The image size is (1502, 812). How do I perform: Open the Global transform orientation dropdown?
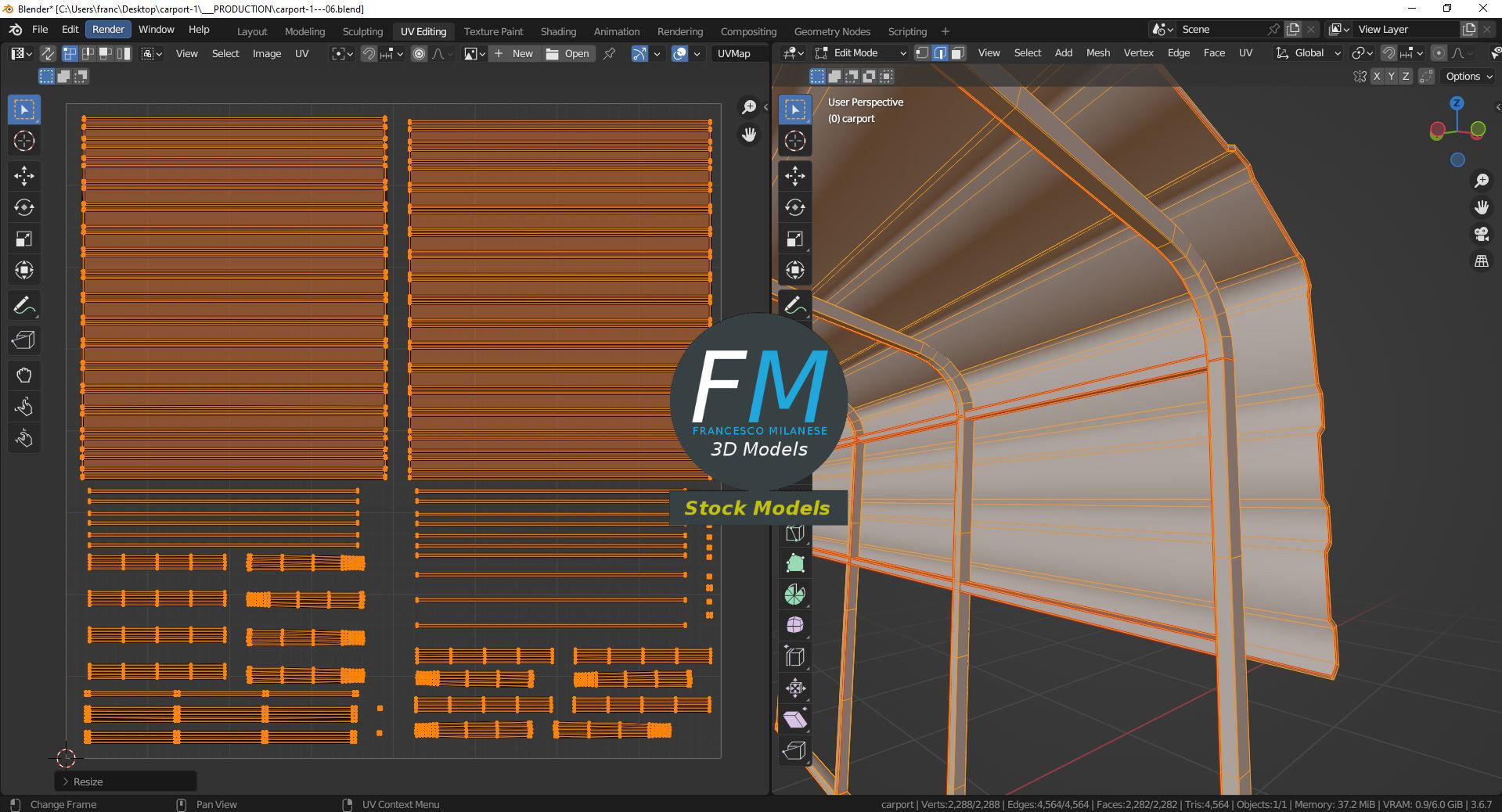[x=1307, y=52]
